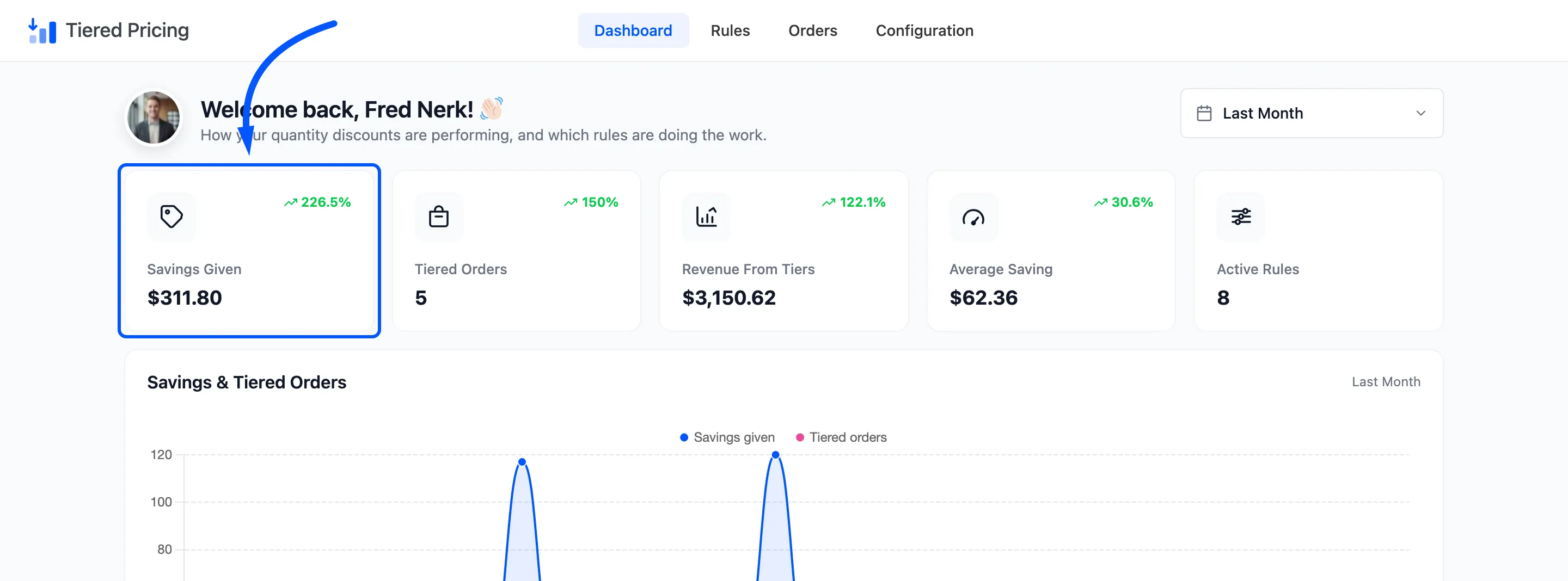
Task: Click the Last Month label on chart card
Action: pyautogui.click(x=1386, y=381)
